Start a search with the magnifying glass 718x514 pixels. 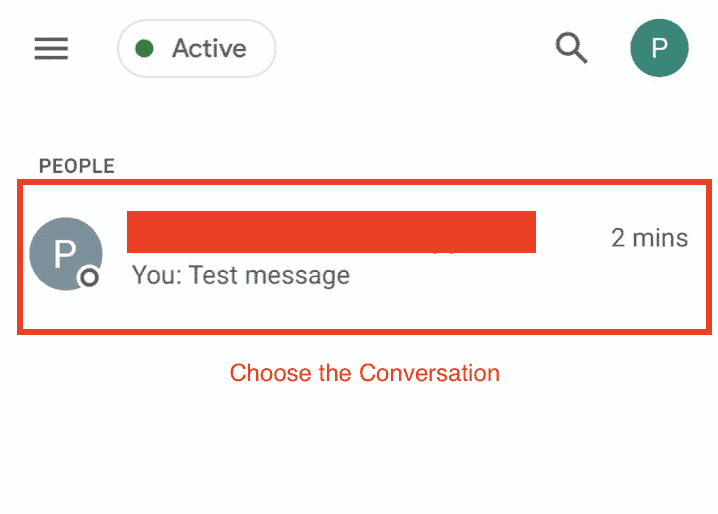571,47
